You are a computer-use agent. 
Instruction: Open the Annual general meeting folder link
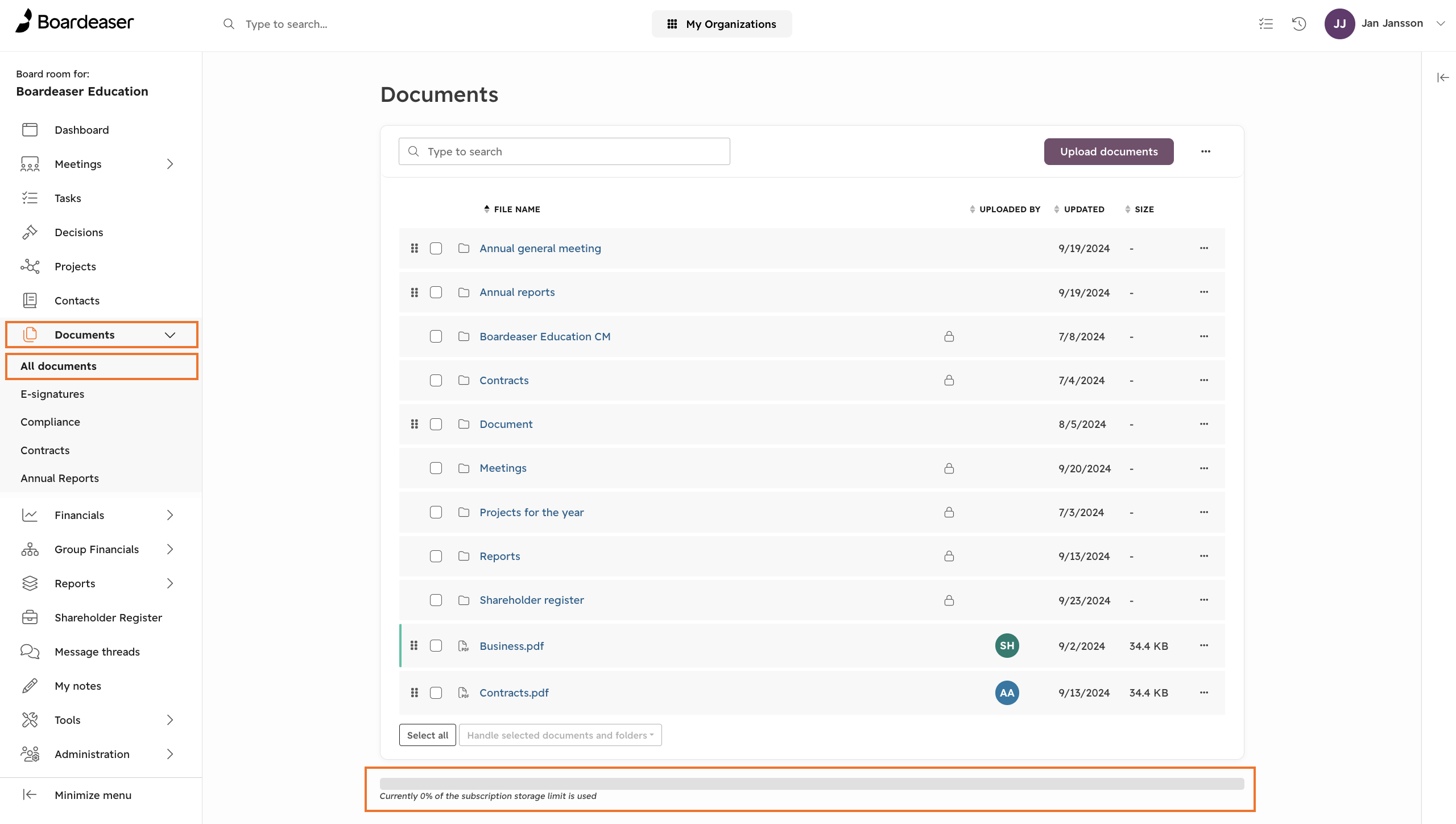coord(540,248)
